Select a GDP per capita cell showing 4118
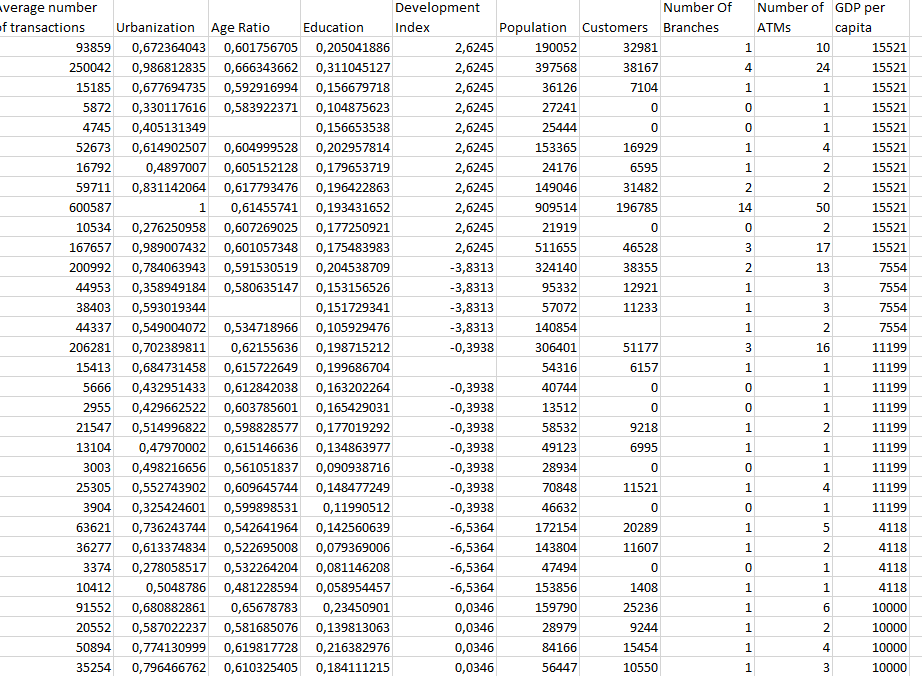The image size is (922, 676). pos(890,528)
